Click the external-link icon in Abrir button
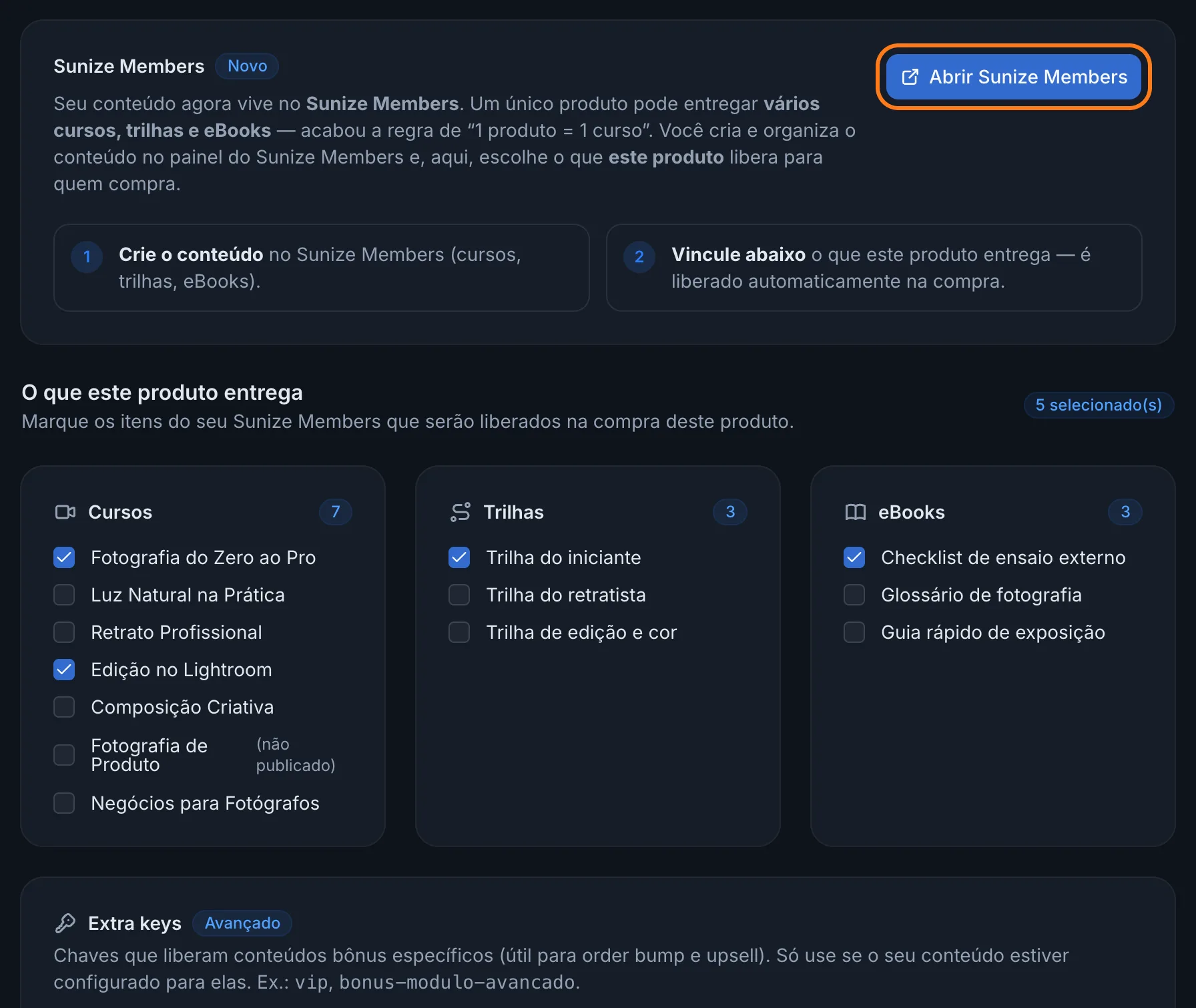 (x=910, y=77)
